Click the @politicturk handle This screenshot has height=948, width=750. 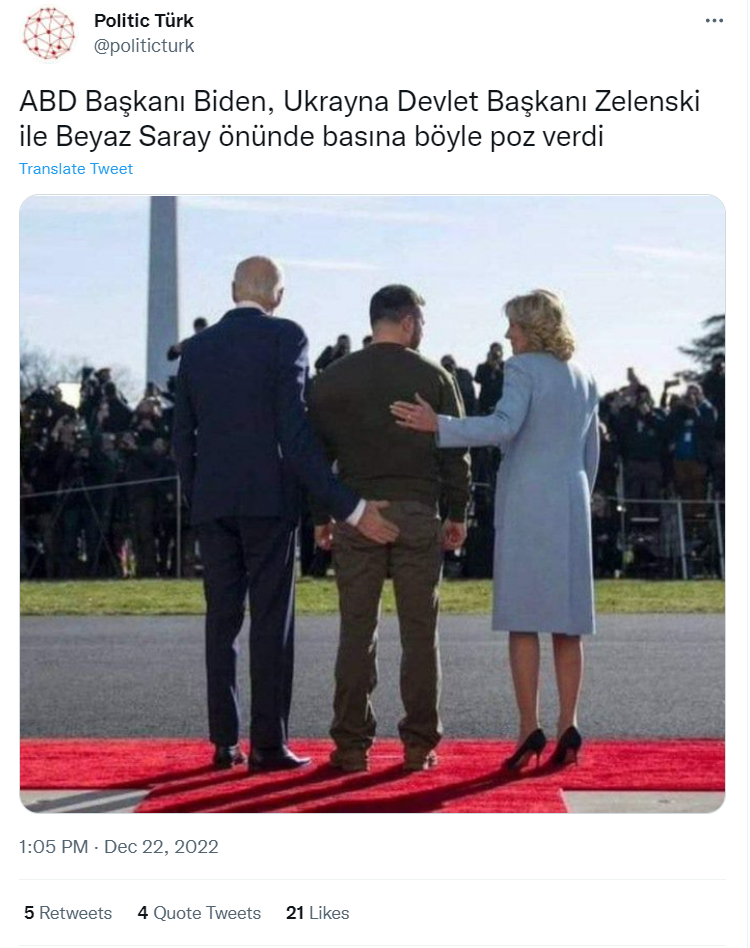[x=144, y=46]
